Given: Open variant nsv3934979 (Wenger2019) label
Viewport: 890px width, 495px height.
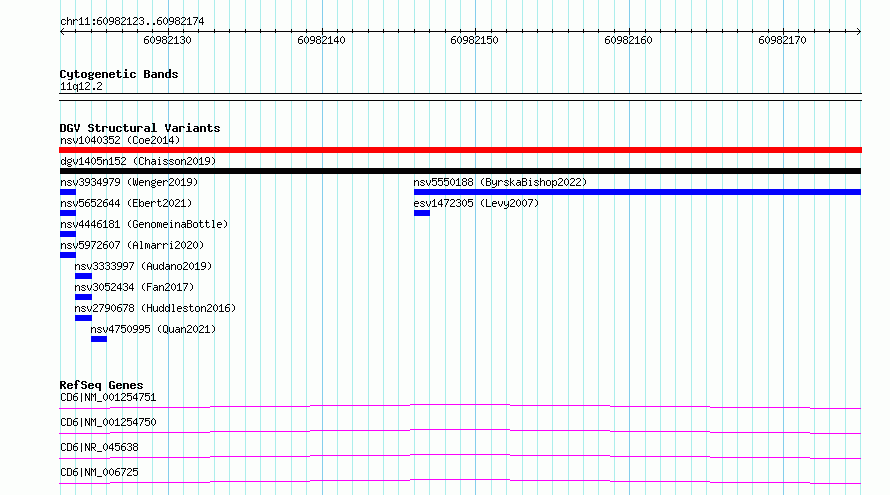Looking at the screenshot, I should click(x=129, y=182).
